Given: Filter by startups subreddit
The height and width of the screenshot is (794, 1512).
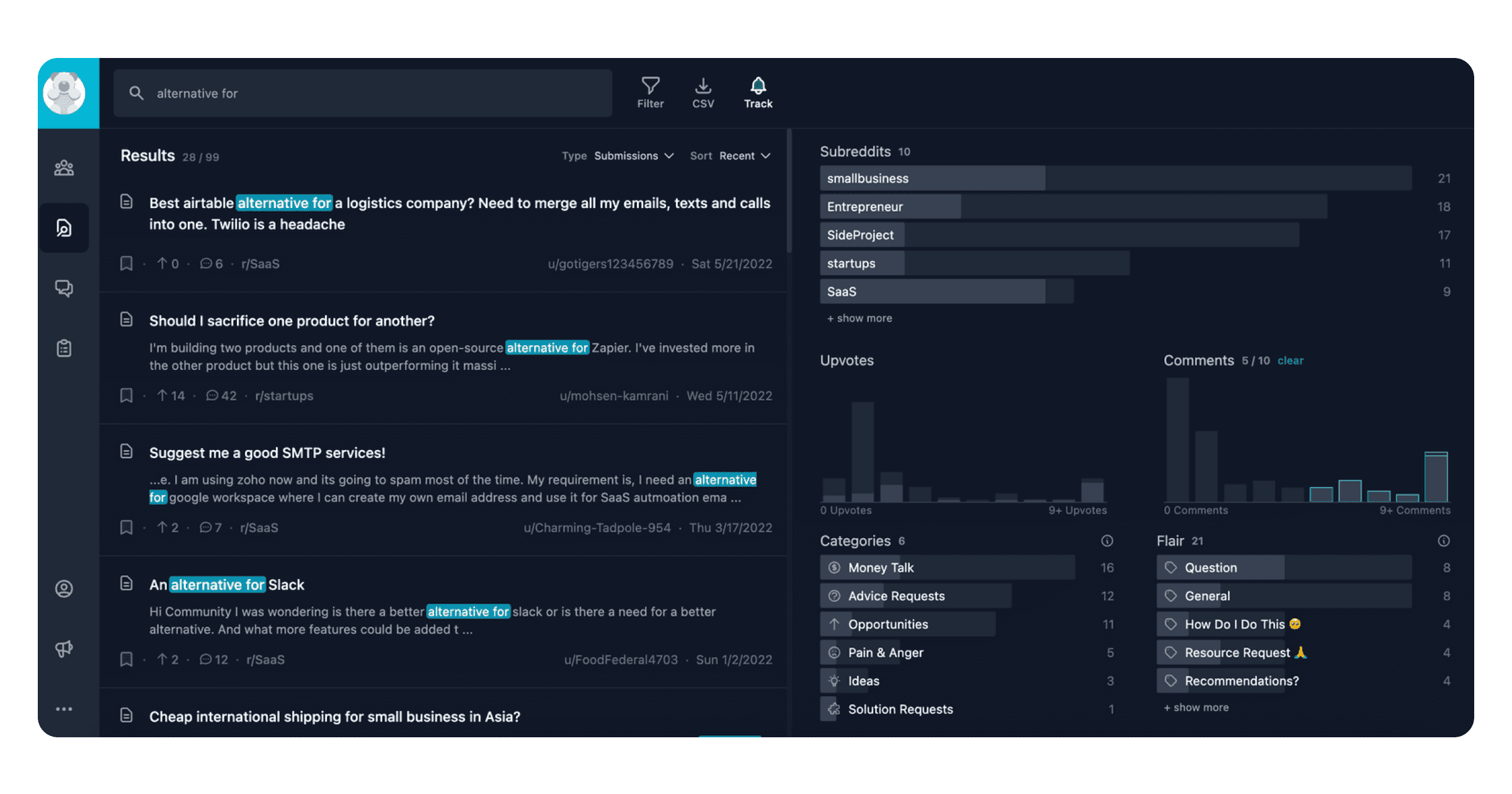Looking at the screenshot, I should [975, 263].
